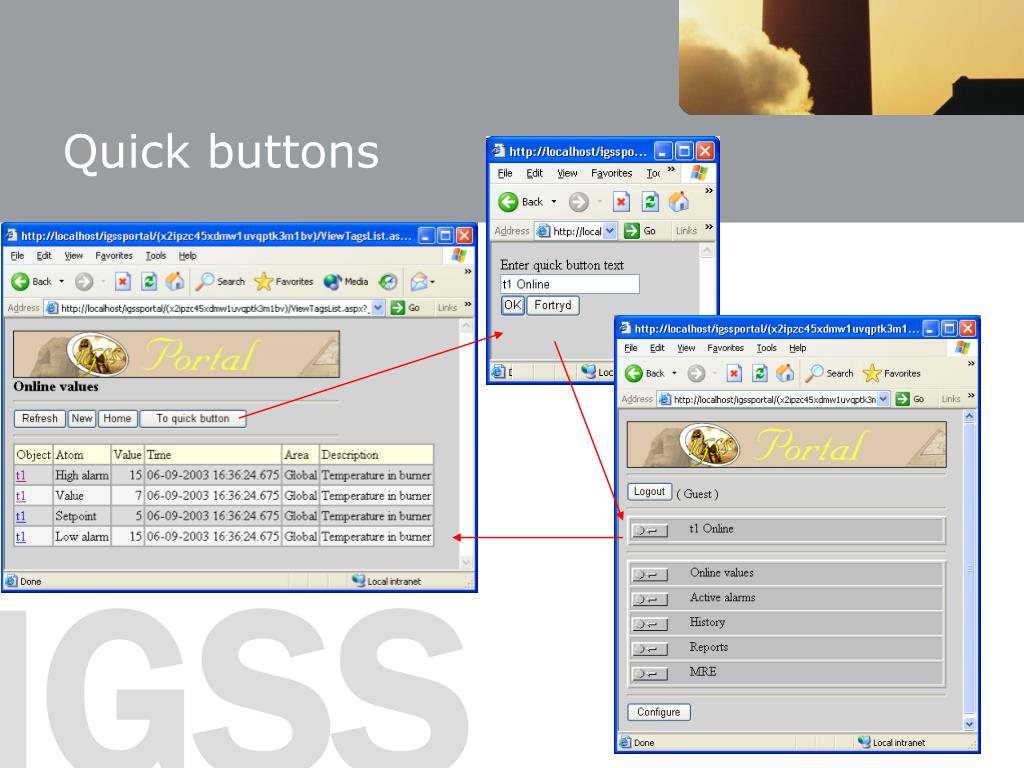Click the New button under Online values
Image resolution: width=1024 pixels, height=768 pixels.
coord(82,419)
